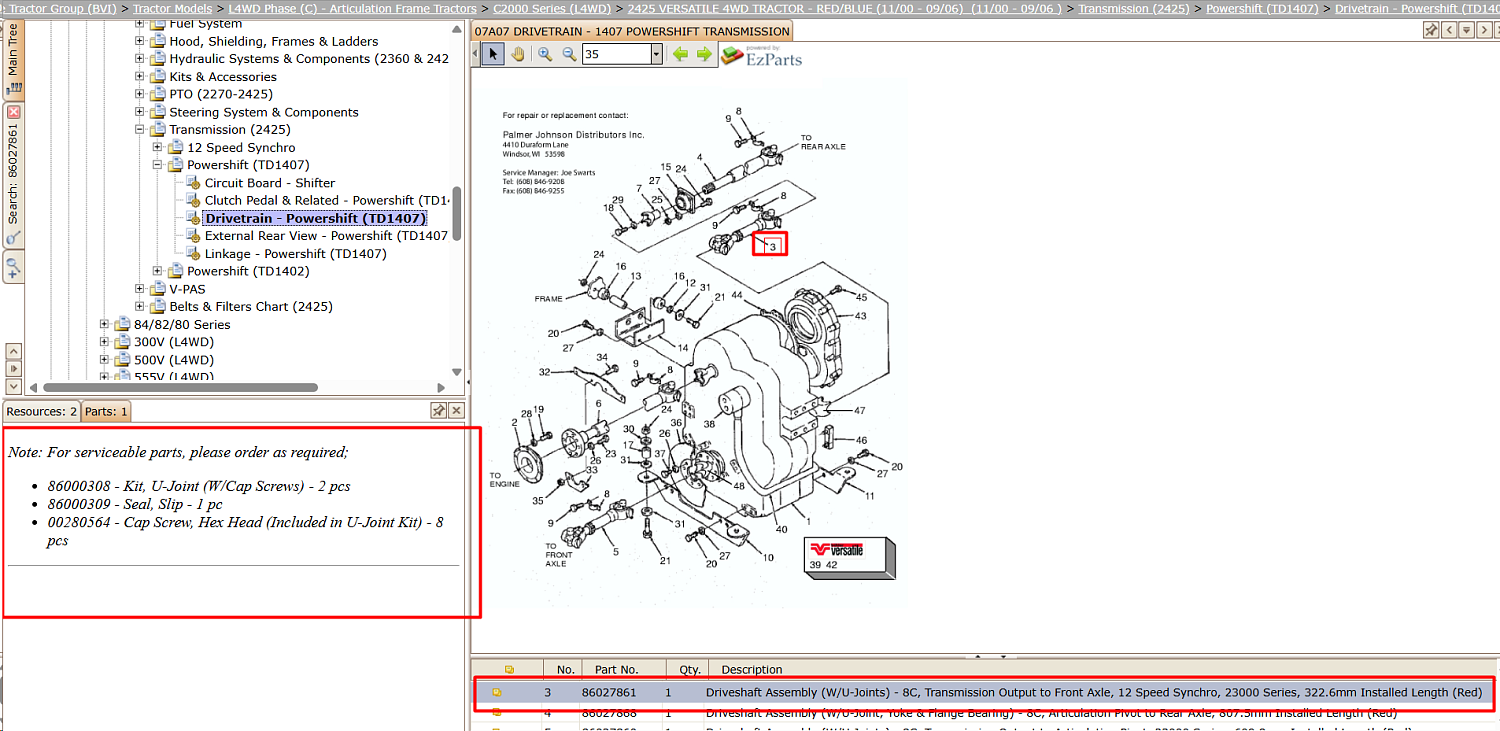Open the new search side tab icon
1500x731 pixels.
click(13, 267)
